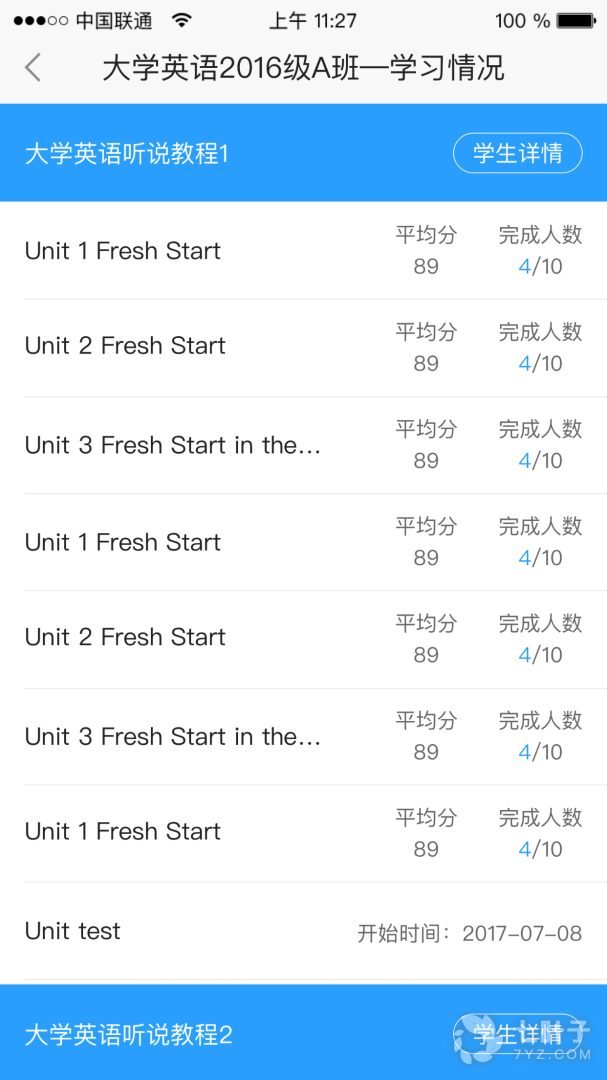
Task: Click the battery icon in status bar
Action: [x=576, y=20]
